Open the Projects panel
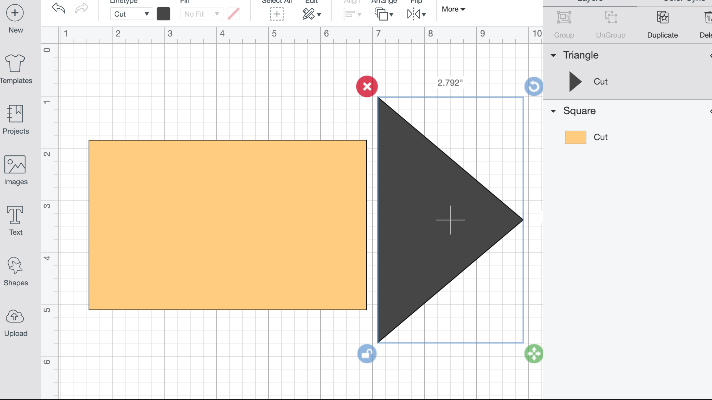Image resolution: width=712 pixels, height=400 pixels. coord(15,119)
